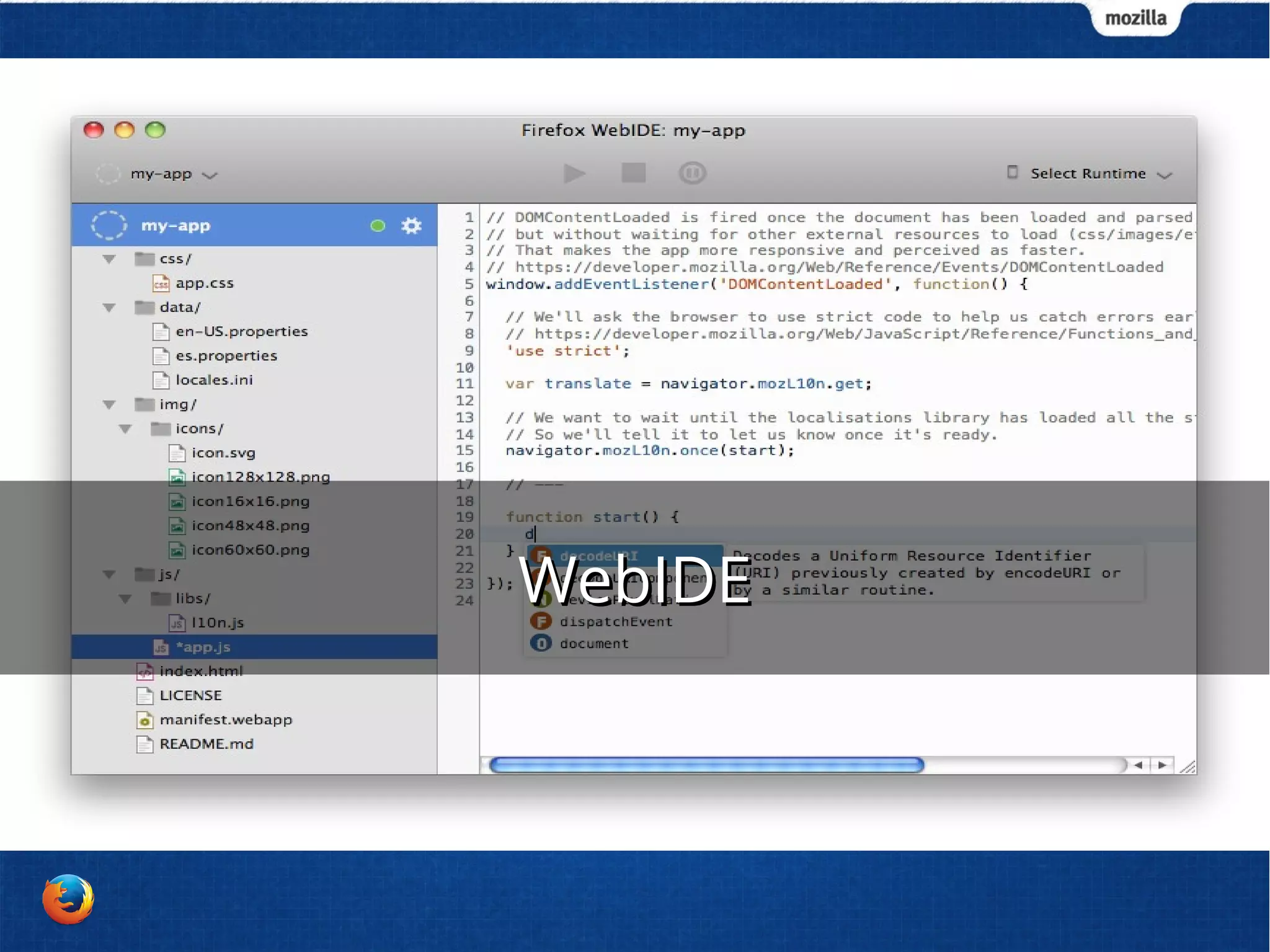
Task: Open the my-app settings gear icon
Action: (x=411, y=226)
